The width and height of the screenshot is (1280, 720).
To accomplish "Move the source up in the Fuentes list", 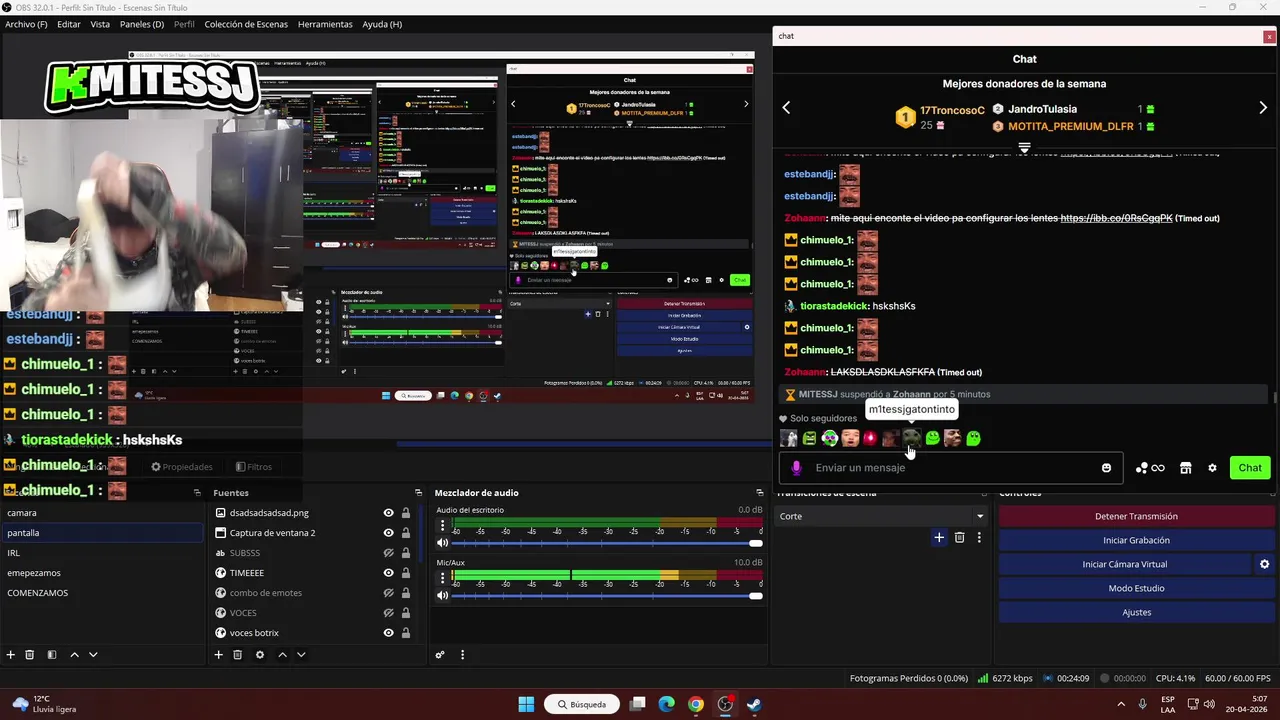I will (x=282, y=655).
